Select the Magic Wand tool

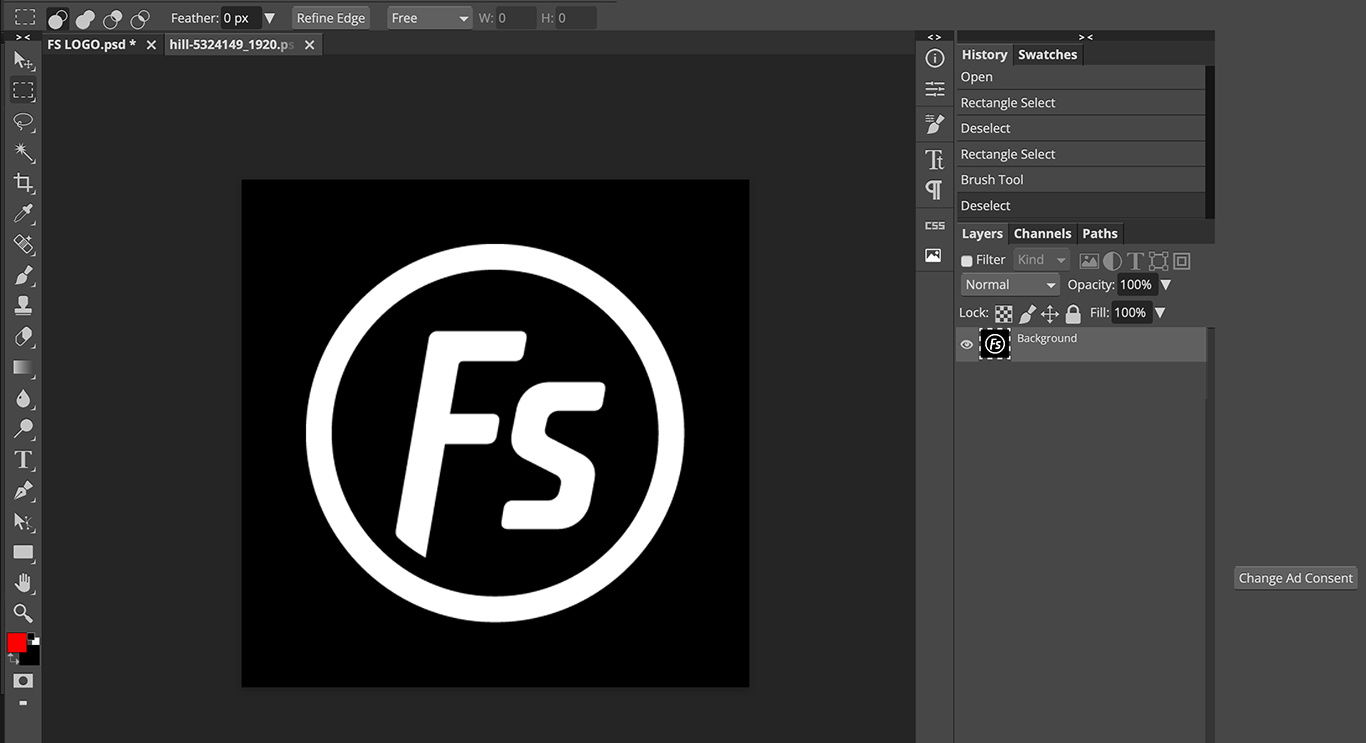click(x=24, y=153)
